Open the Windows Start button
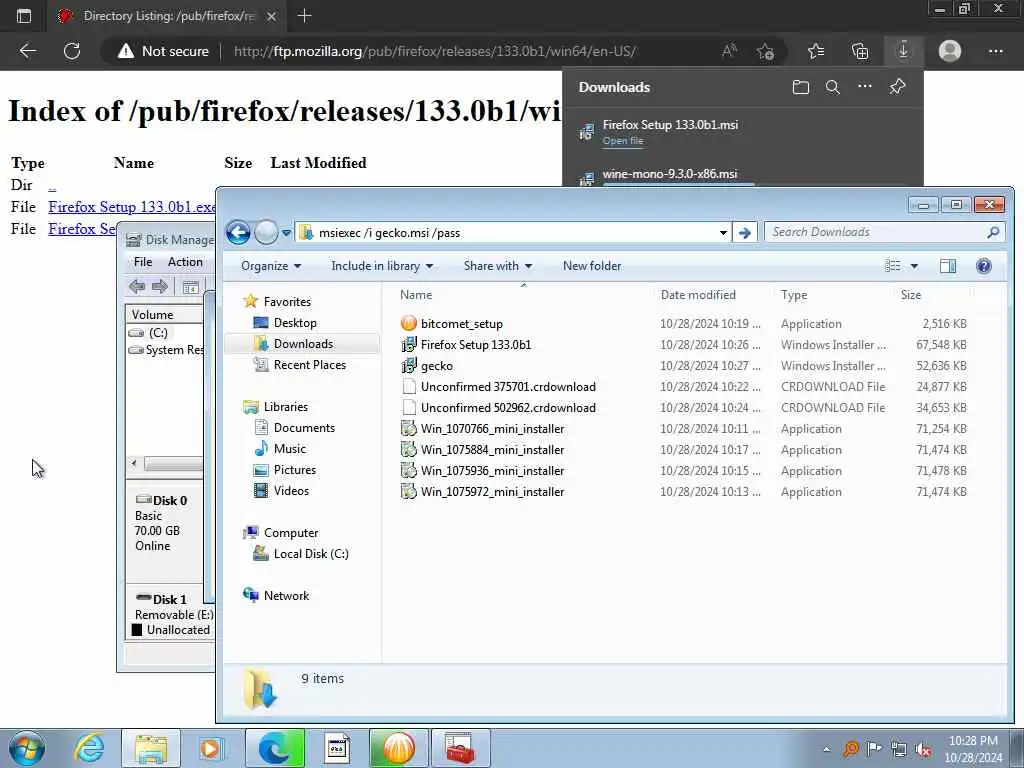Screen dimensions: 1024x768 point(27,748)
